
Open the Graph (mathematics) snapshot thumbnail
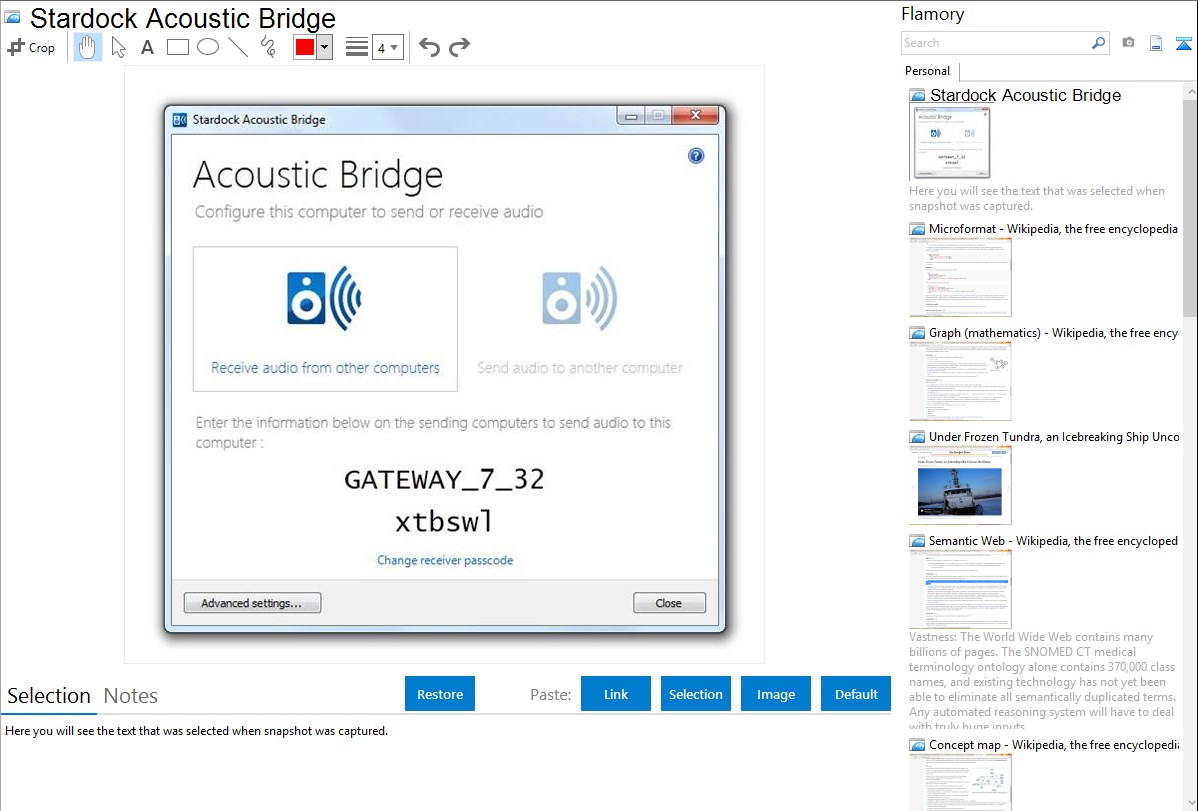click(960, 381)
